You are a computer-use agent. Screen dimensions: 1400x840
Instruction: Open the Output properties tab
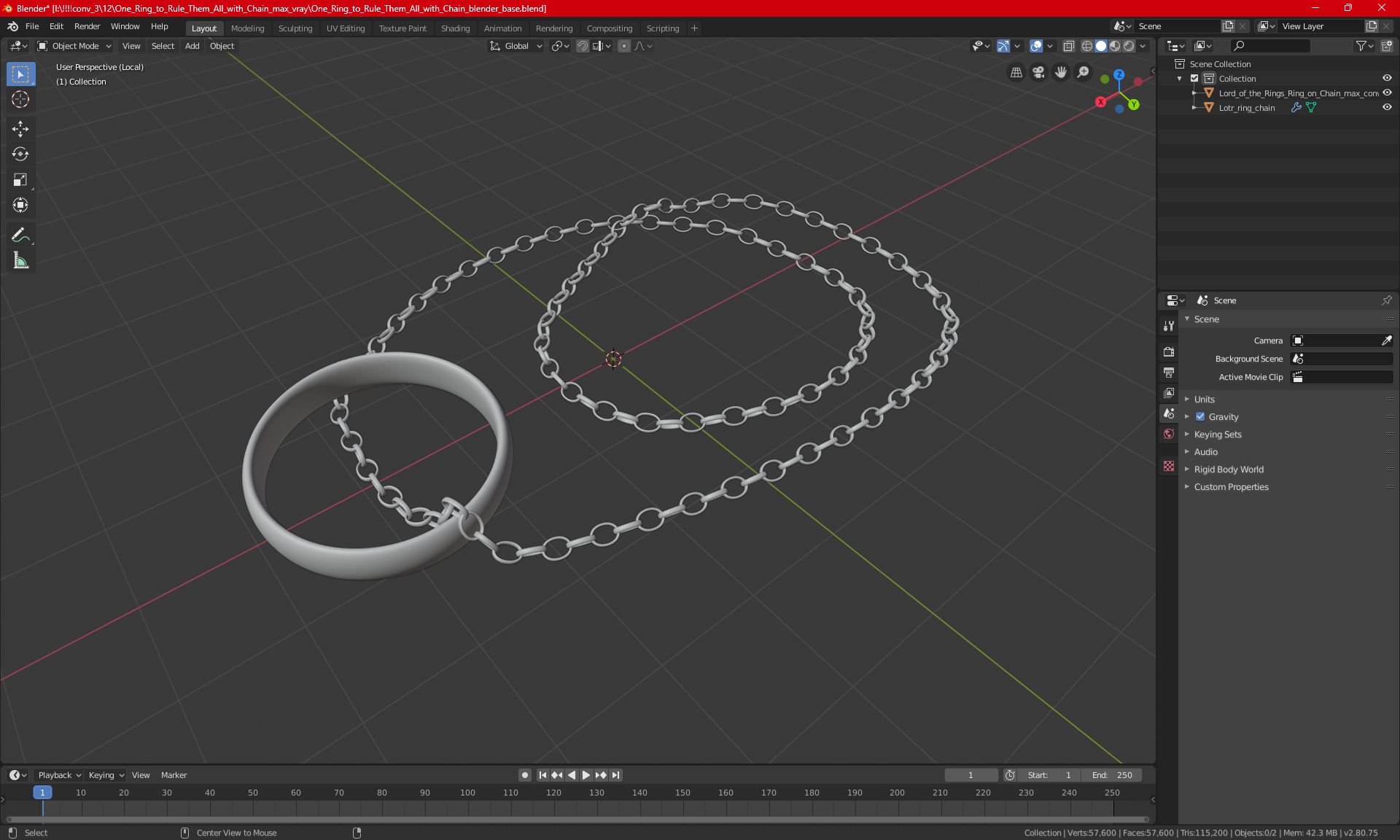click(x=1169, y=373)
